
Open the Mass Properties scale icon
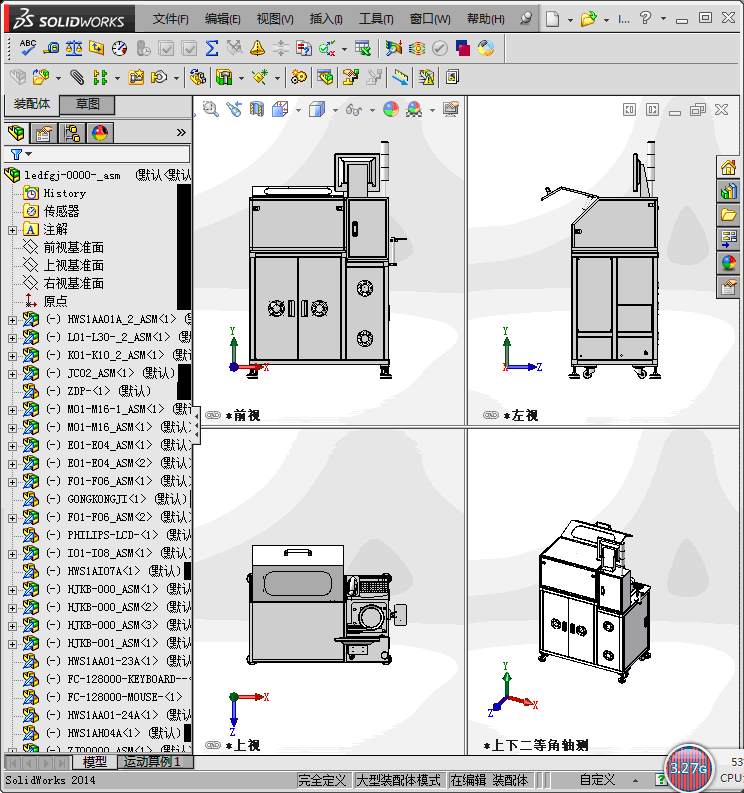(74, 48)
